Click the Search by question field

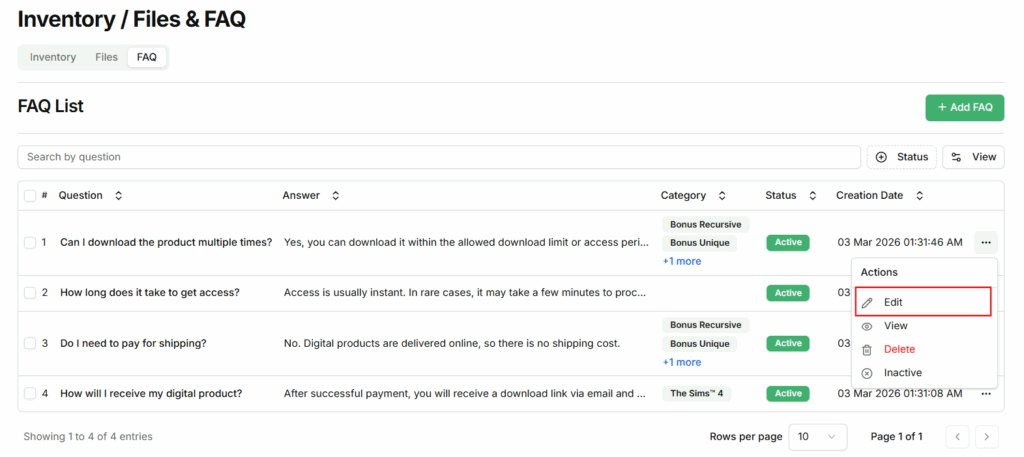tap(438, 157)
